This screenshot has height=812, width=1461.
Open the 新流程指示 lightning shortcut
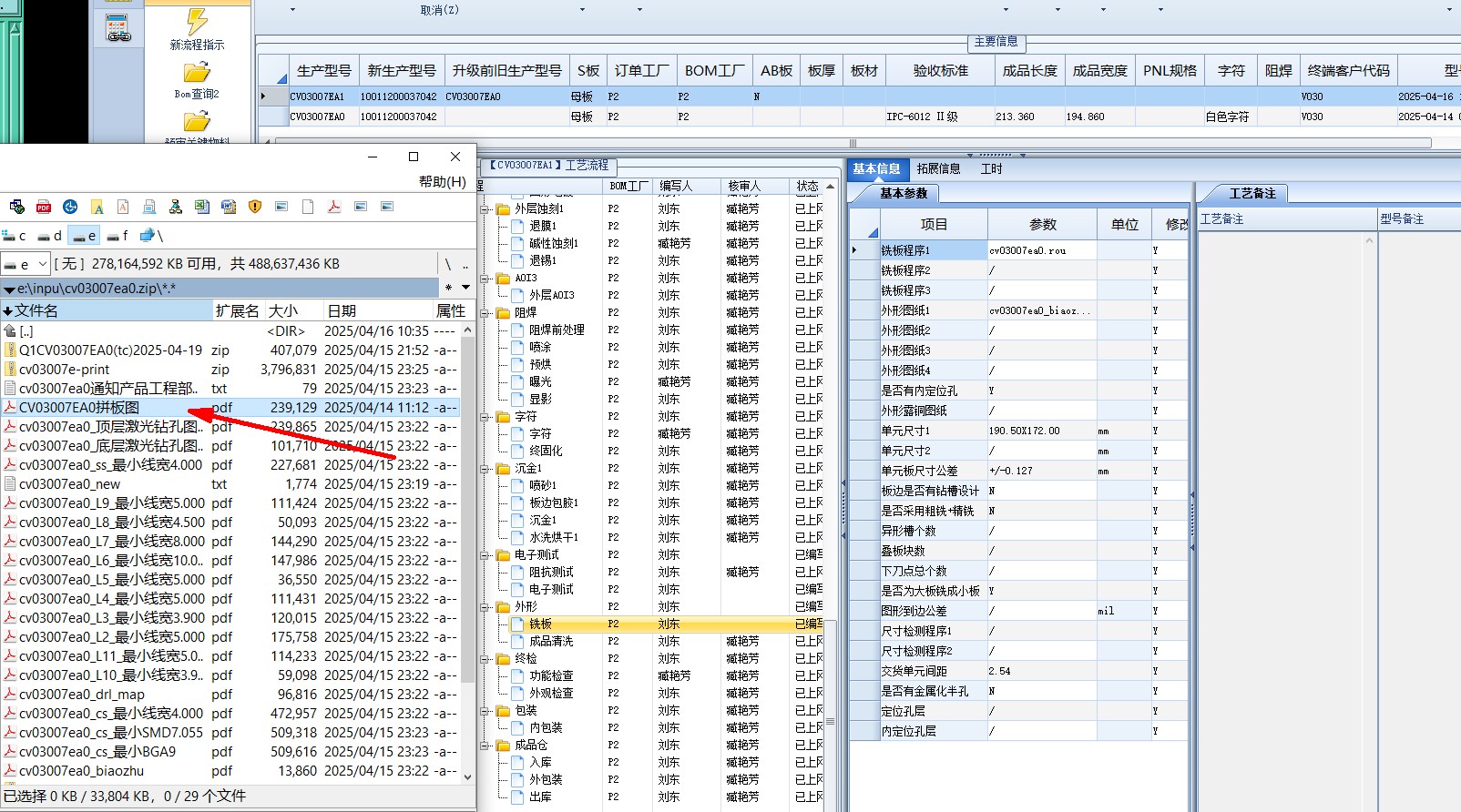click(197, 29)
